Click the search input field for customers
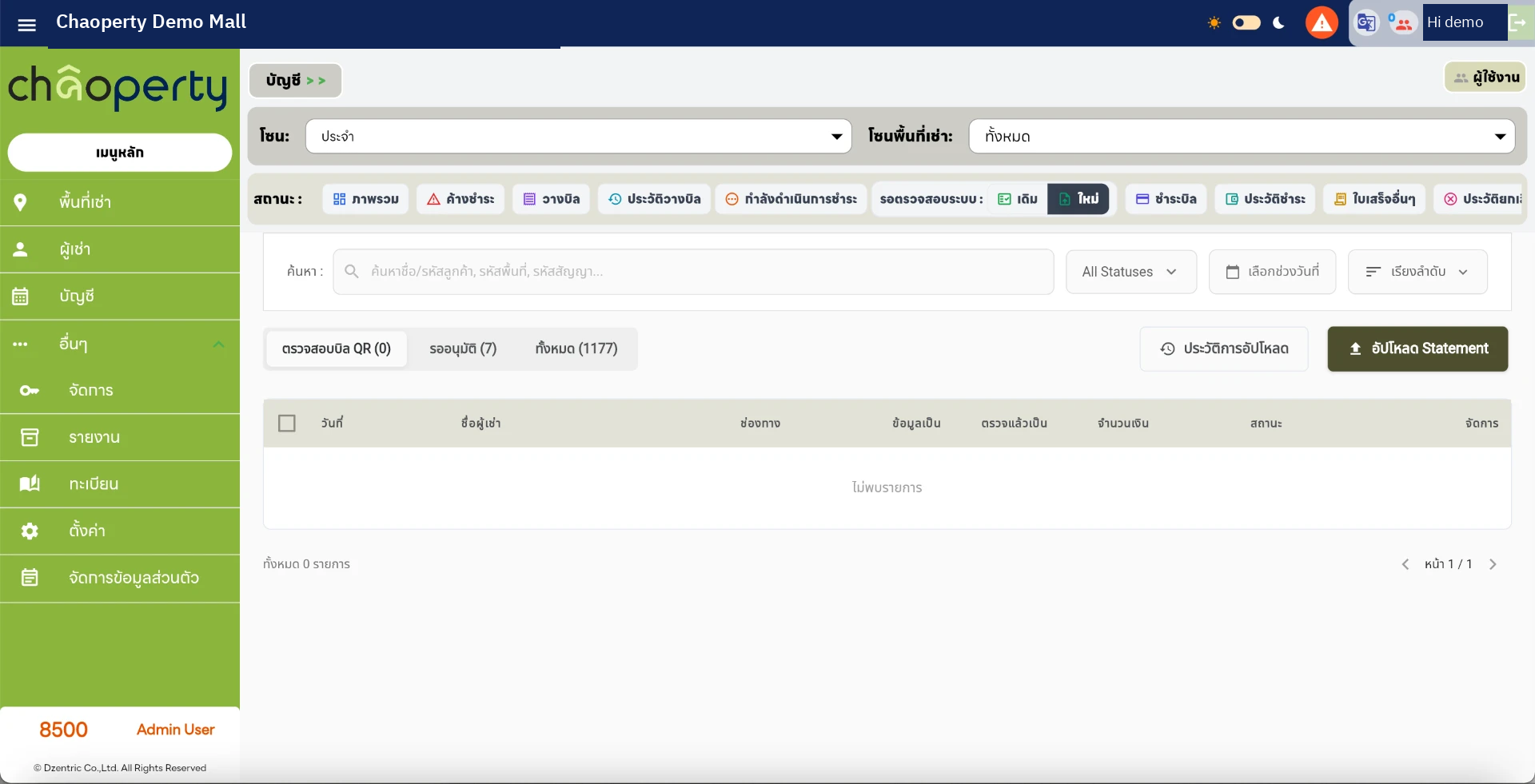The width and height of the screenshot is (1535, 784). pos(693,272)
